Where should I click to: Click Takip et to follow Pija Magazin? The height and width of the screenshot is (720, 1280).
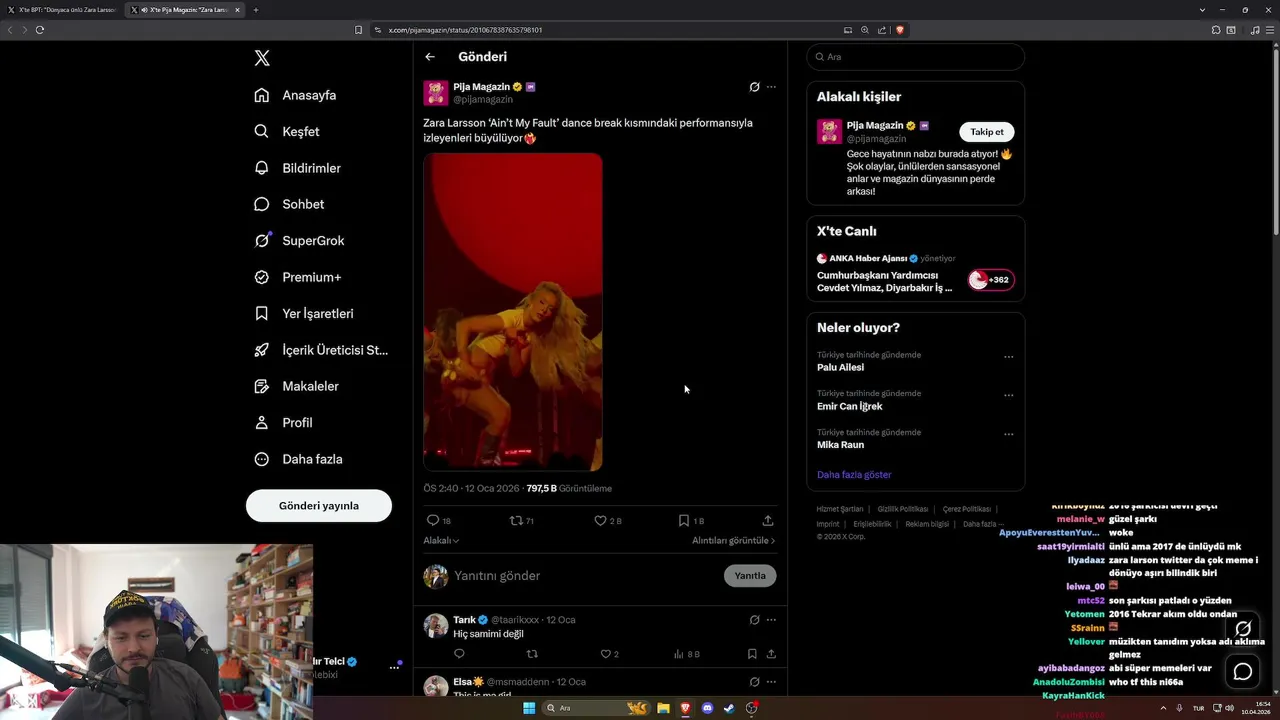(987, 132)
